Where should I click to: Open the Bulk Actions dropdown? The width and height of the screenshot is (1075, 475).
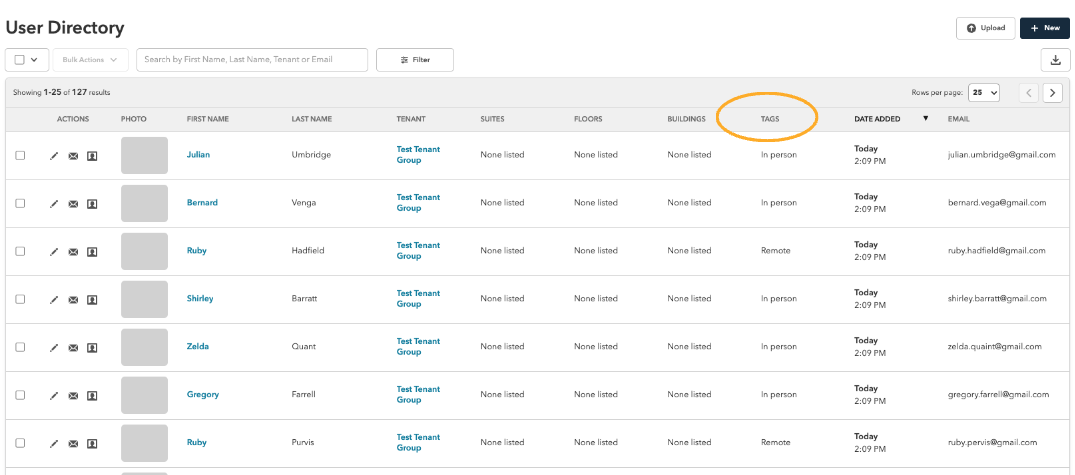click(90, 60)
